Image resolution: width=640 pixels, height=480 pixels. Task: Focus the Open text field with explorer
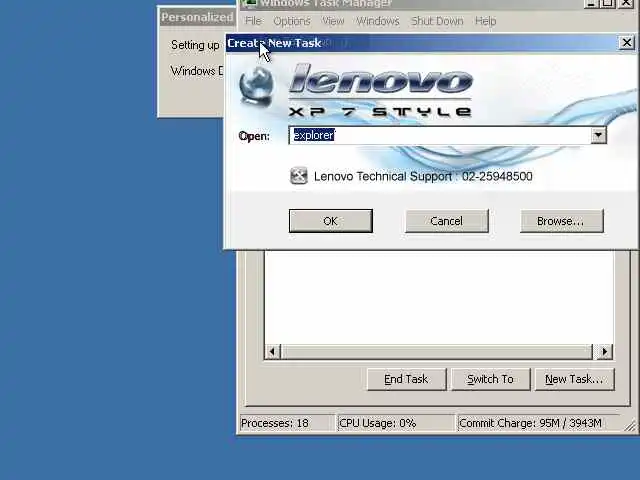click(440, 135)
